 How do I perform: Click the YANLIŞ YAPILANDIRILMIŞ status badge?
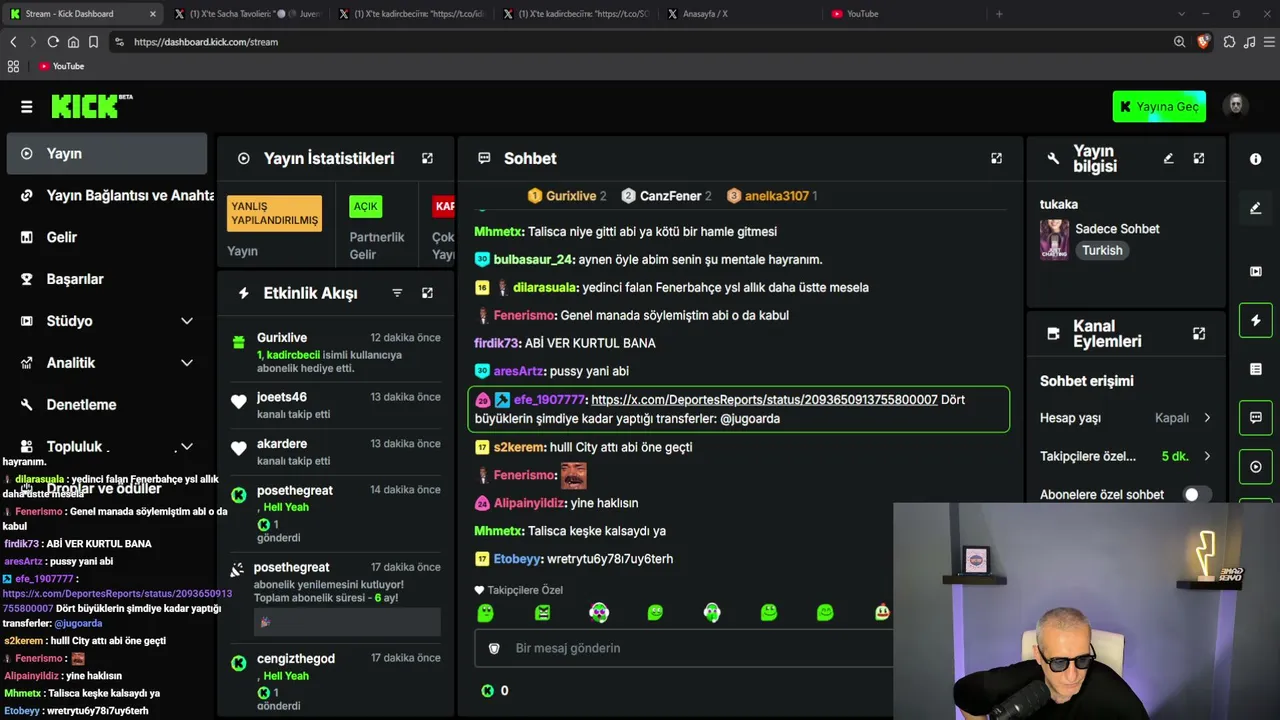click(275, 213)
